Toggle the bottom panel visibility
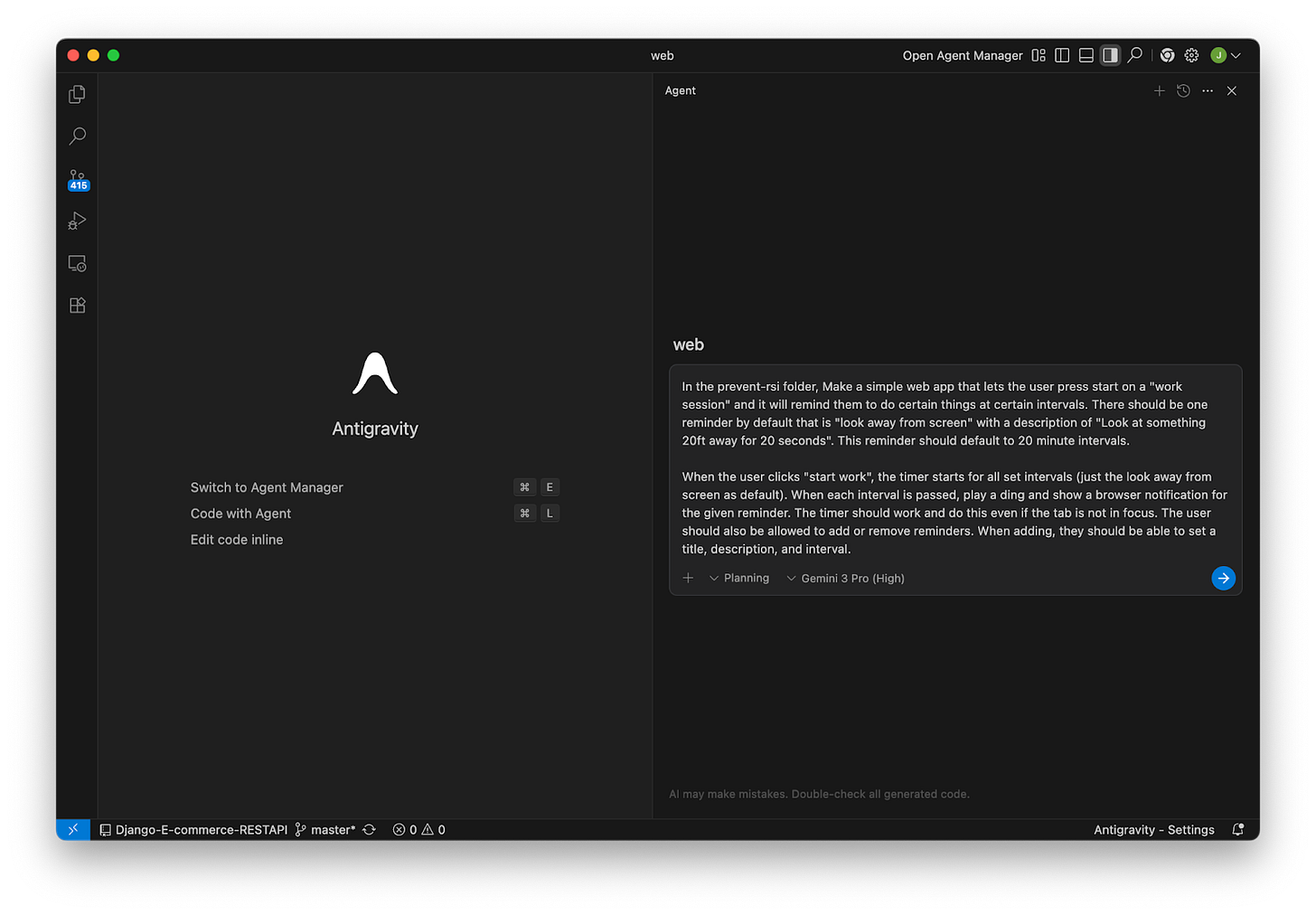 (1086, 55)
